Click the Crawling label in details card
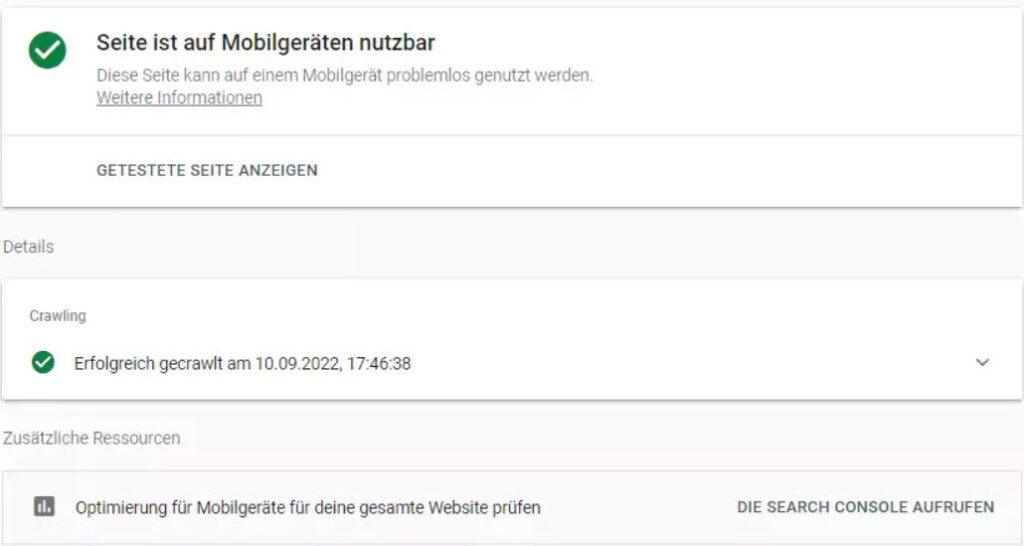 coord(57,316)
